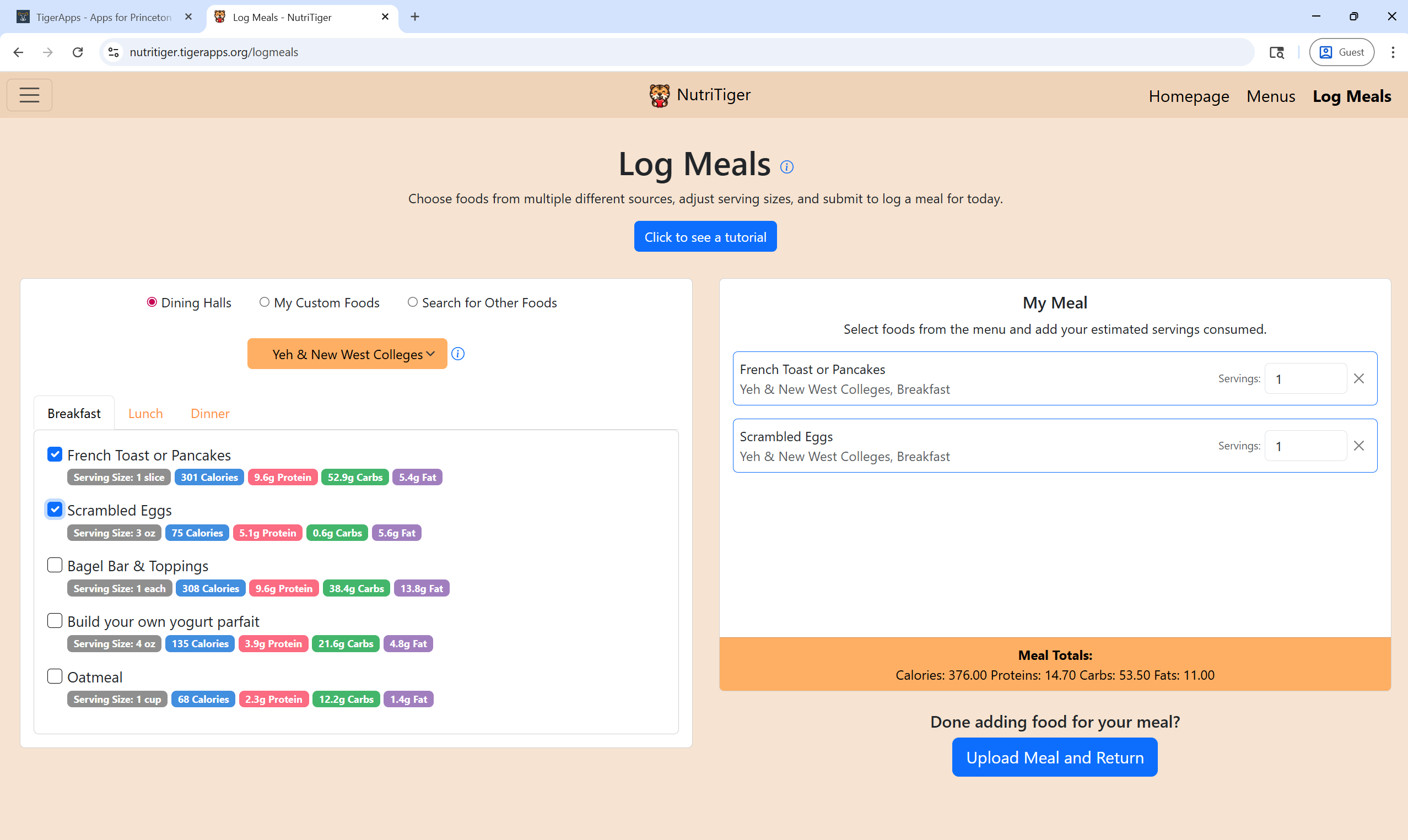Go to the Menus page
The height and width of the screenshot is (840, 1408).
tap(1270, 96)
